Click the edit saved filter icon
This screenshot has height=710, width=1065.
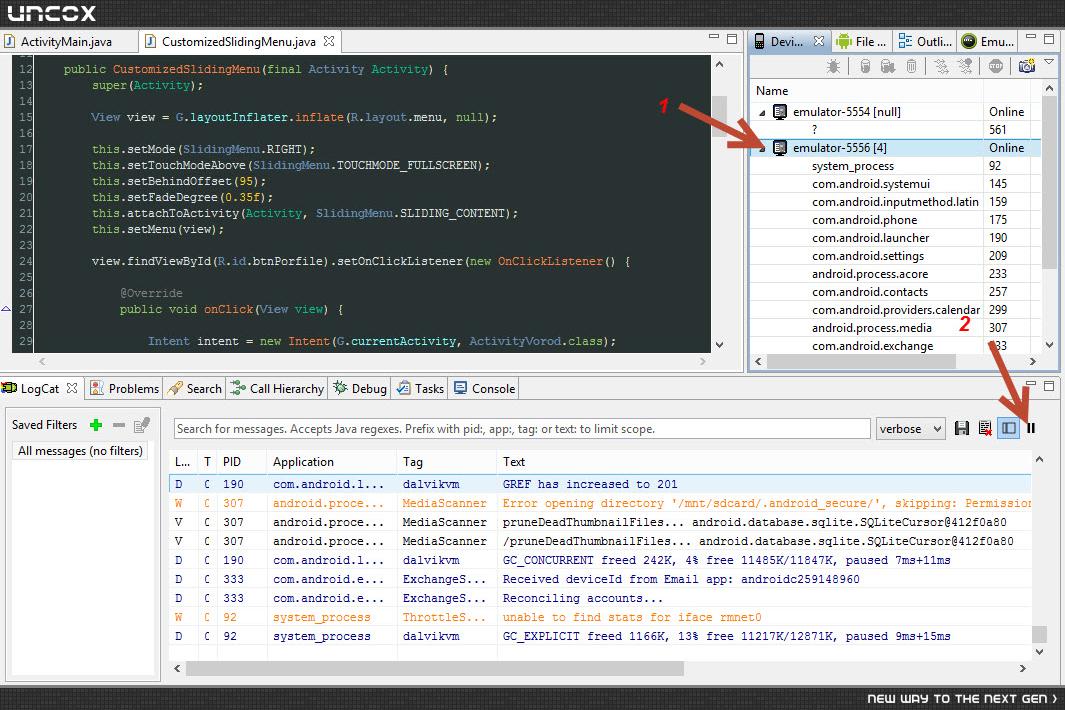tap(141, 425)
